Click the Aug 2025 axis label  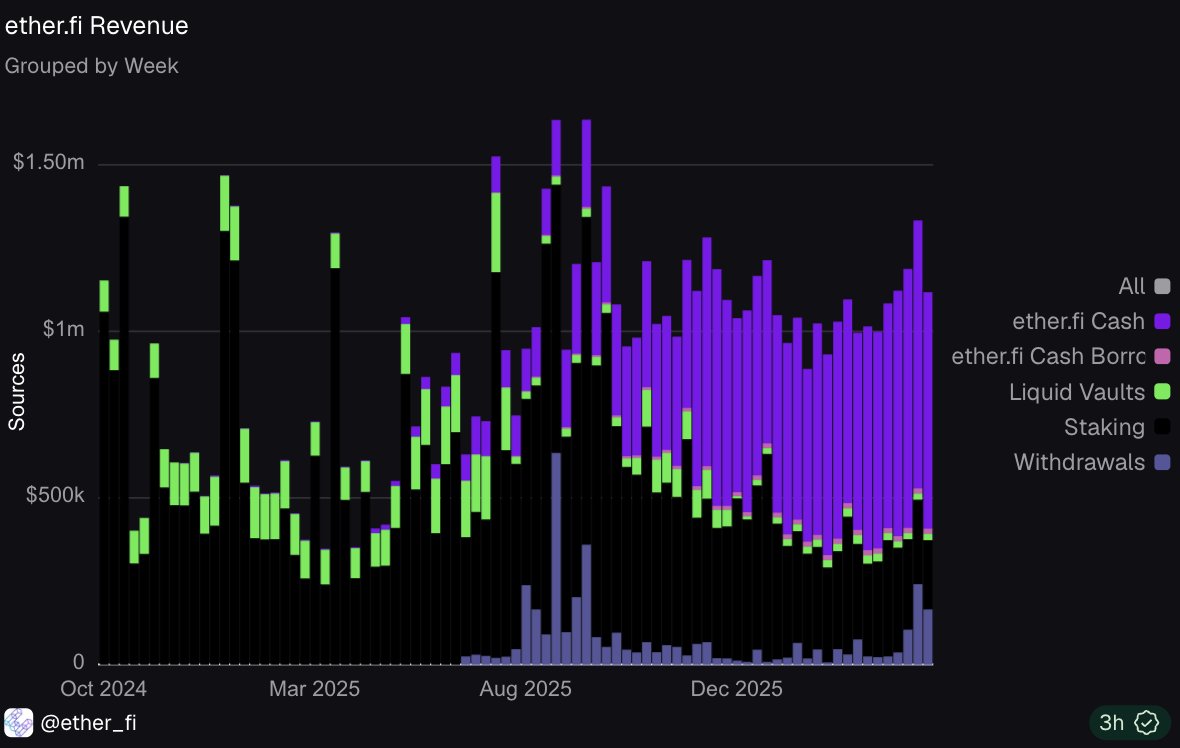525,689
